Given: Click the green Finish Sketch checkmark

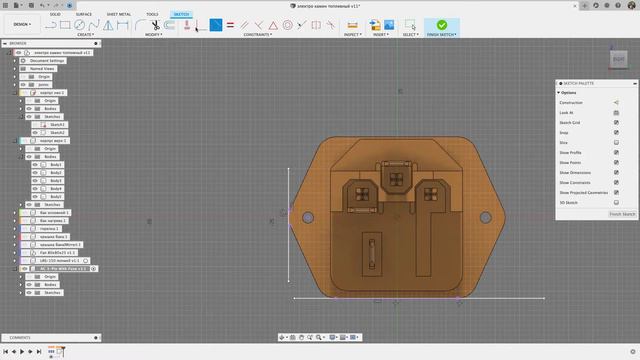Looking at the screenshot, I should tap(442, 25).
